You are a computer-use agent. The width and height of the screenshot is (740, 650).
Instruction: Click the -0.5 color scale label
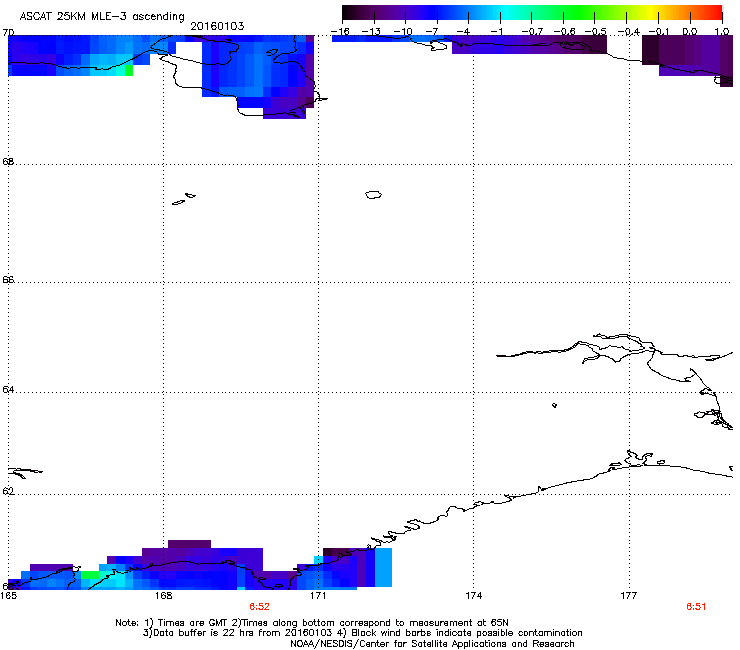click(596, 32)
